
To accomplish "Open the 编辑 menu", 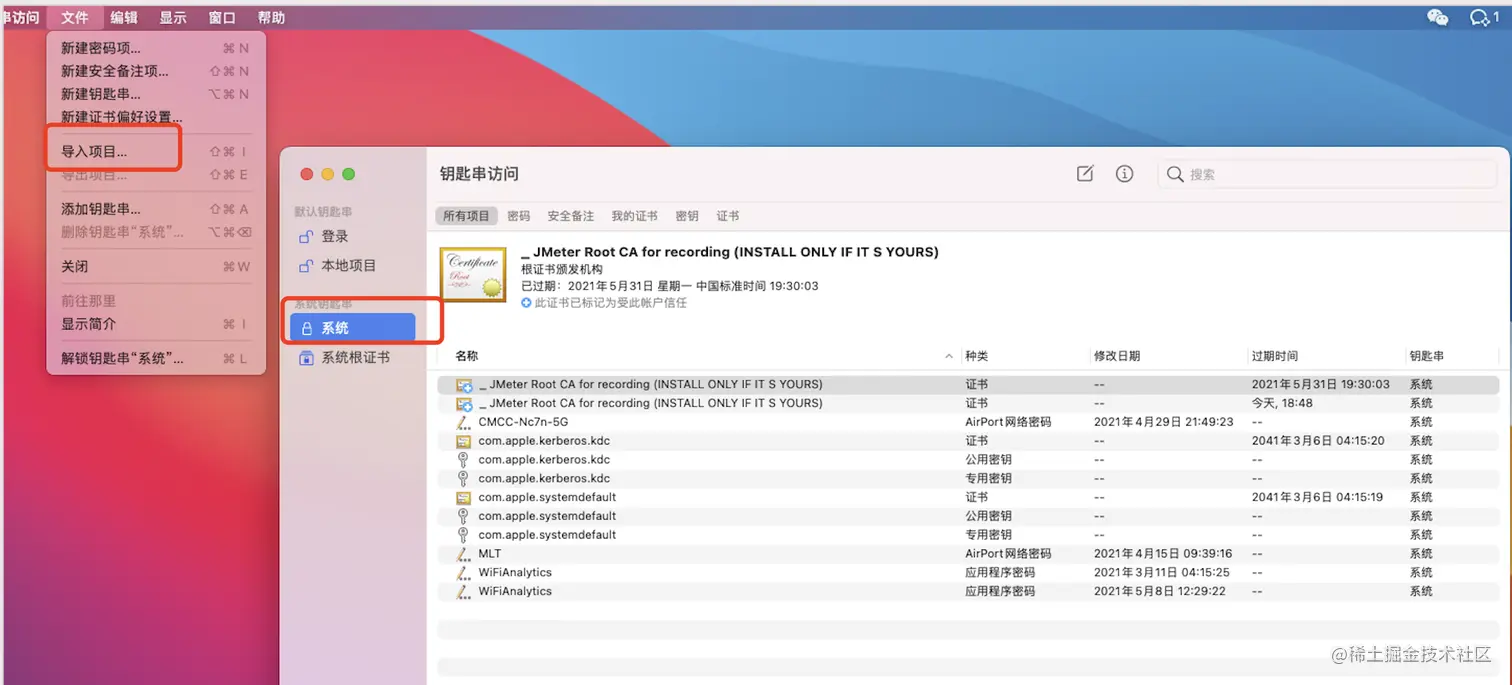I will pos(124,17).
